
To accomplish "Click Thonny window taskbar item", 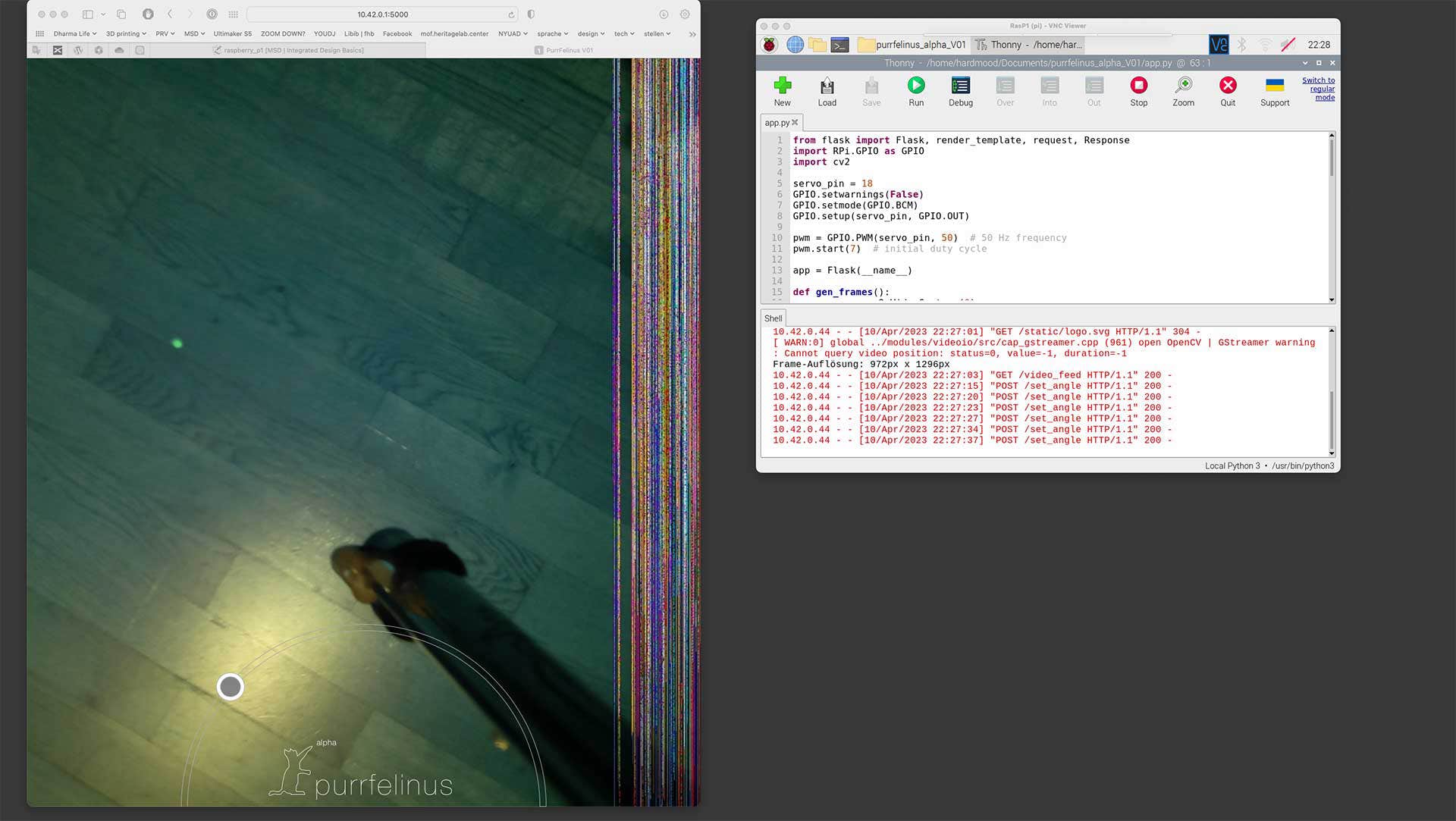I will click(x=1029, y=45).
